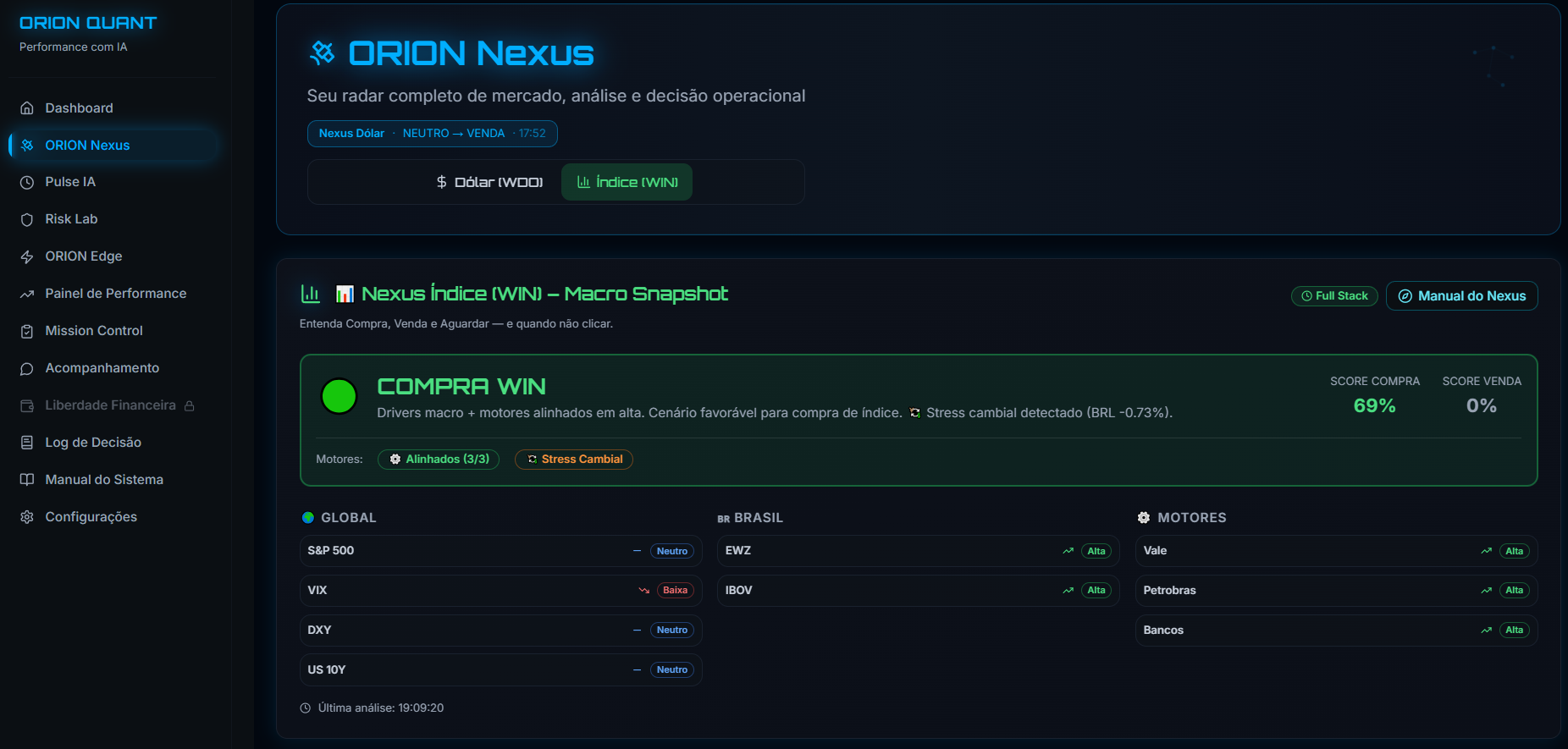Click the satellite icon in ORION Nexus header
The width and height of the screenshot is (1568, 749).
tap(323, 53)
